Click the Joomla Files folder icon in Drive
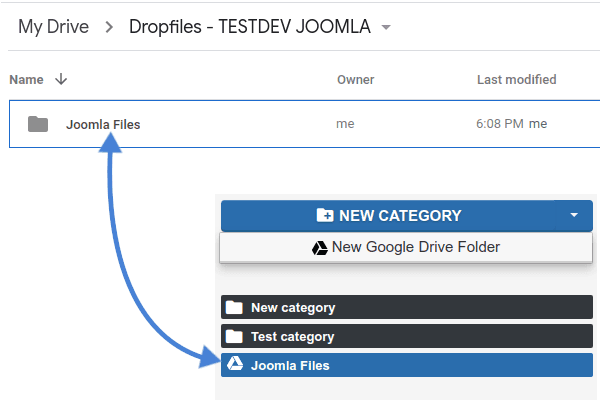The image size is (600, 400). pos(38,124)
